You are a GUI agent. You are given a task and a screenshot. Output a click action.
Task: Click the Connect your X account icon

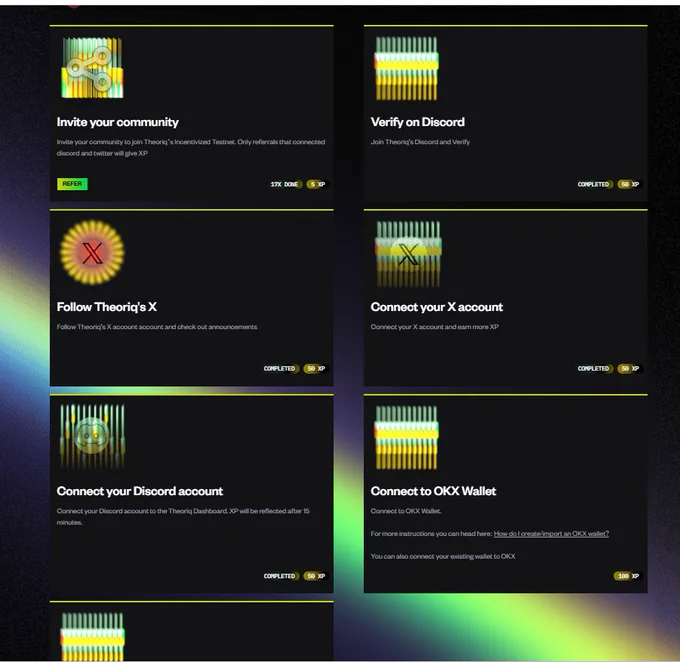[x=408, y=254]
